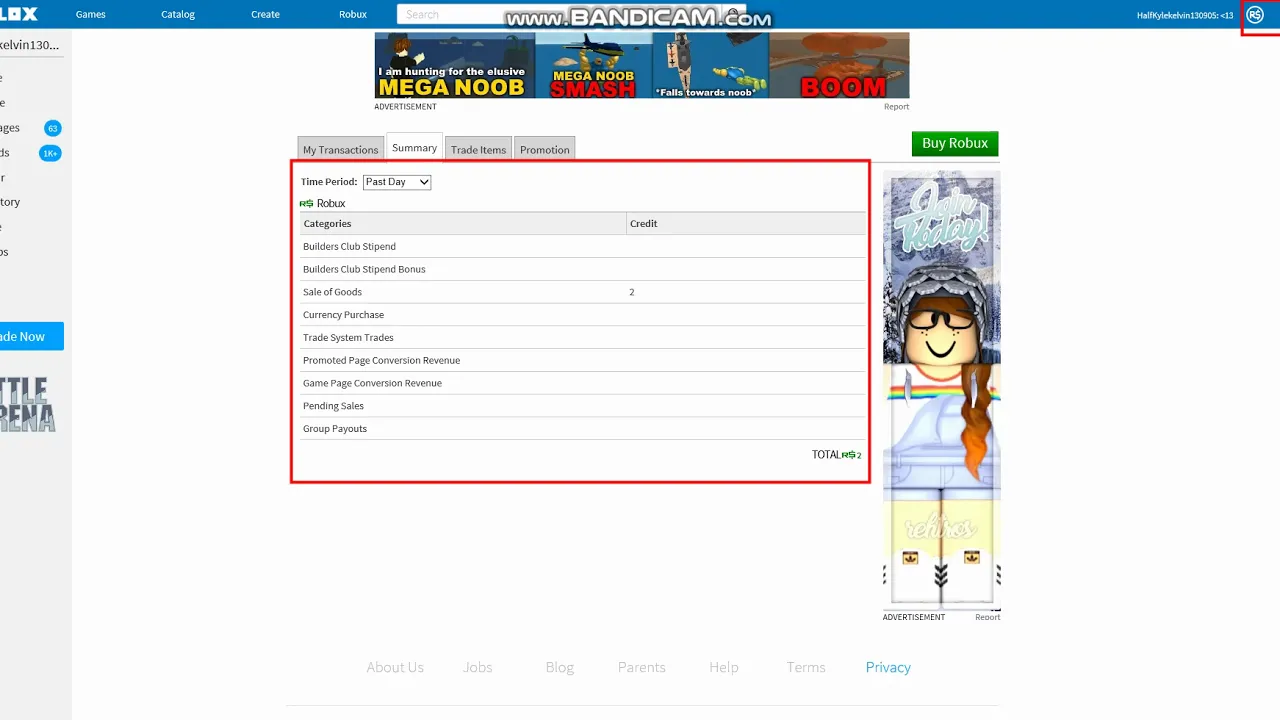This screenshot has width=1280, height=720.
Task: Click username HalfKylekelvin130905
Action: 1185,15
